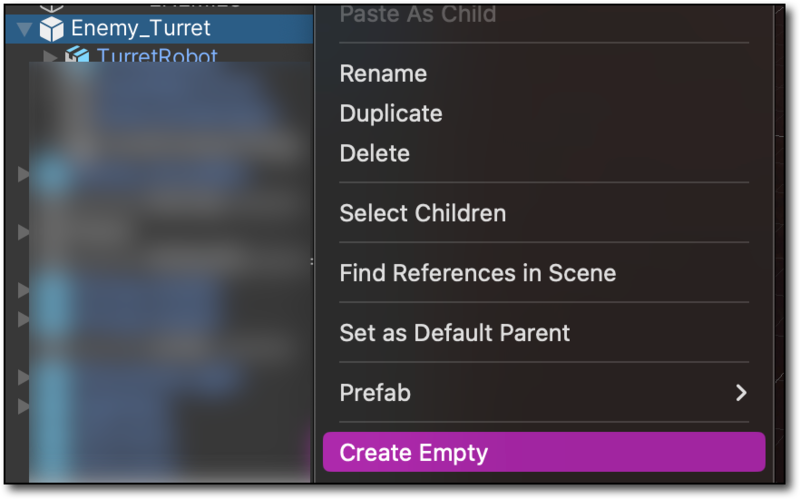
Task: Click the Enemy_Turret cube icon
Action: [51, 28]
